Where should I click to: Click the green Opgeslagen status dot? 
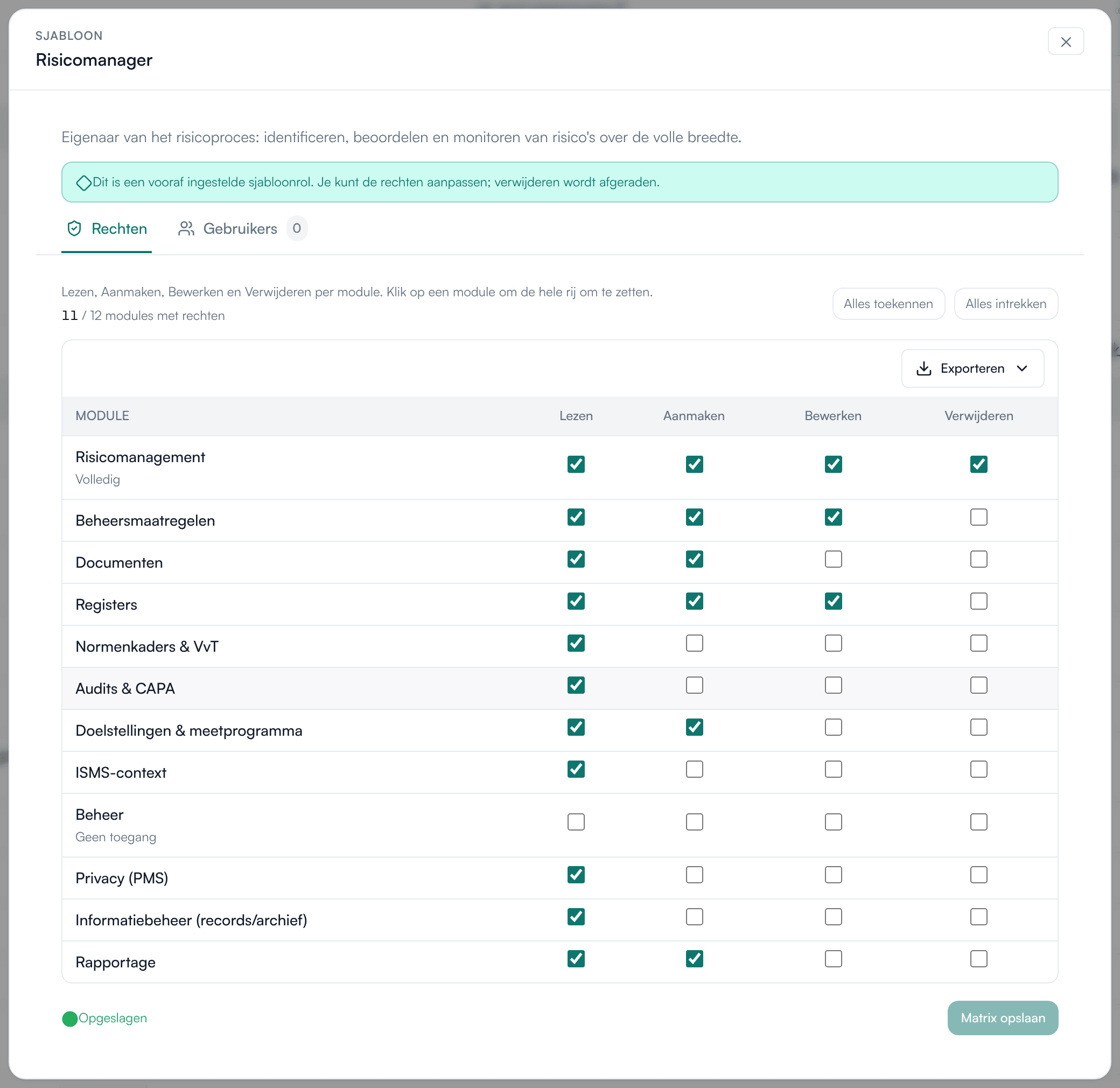pos(69,1018)
